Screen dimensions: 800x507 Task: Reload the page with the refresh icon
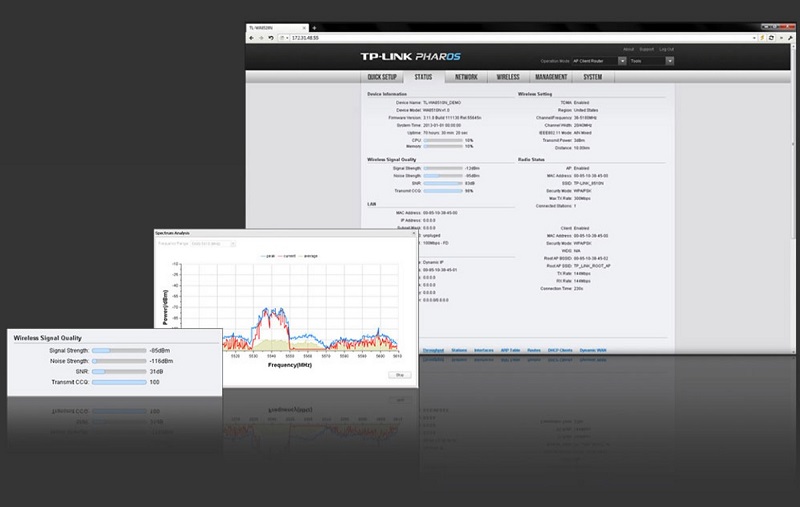[x=271, y=38]
